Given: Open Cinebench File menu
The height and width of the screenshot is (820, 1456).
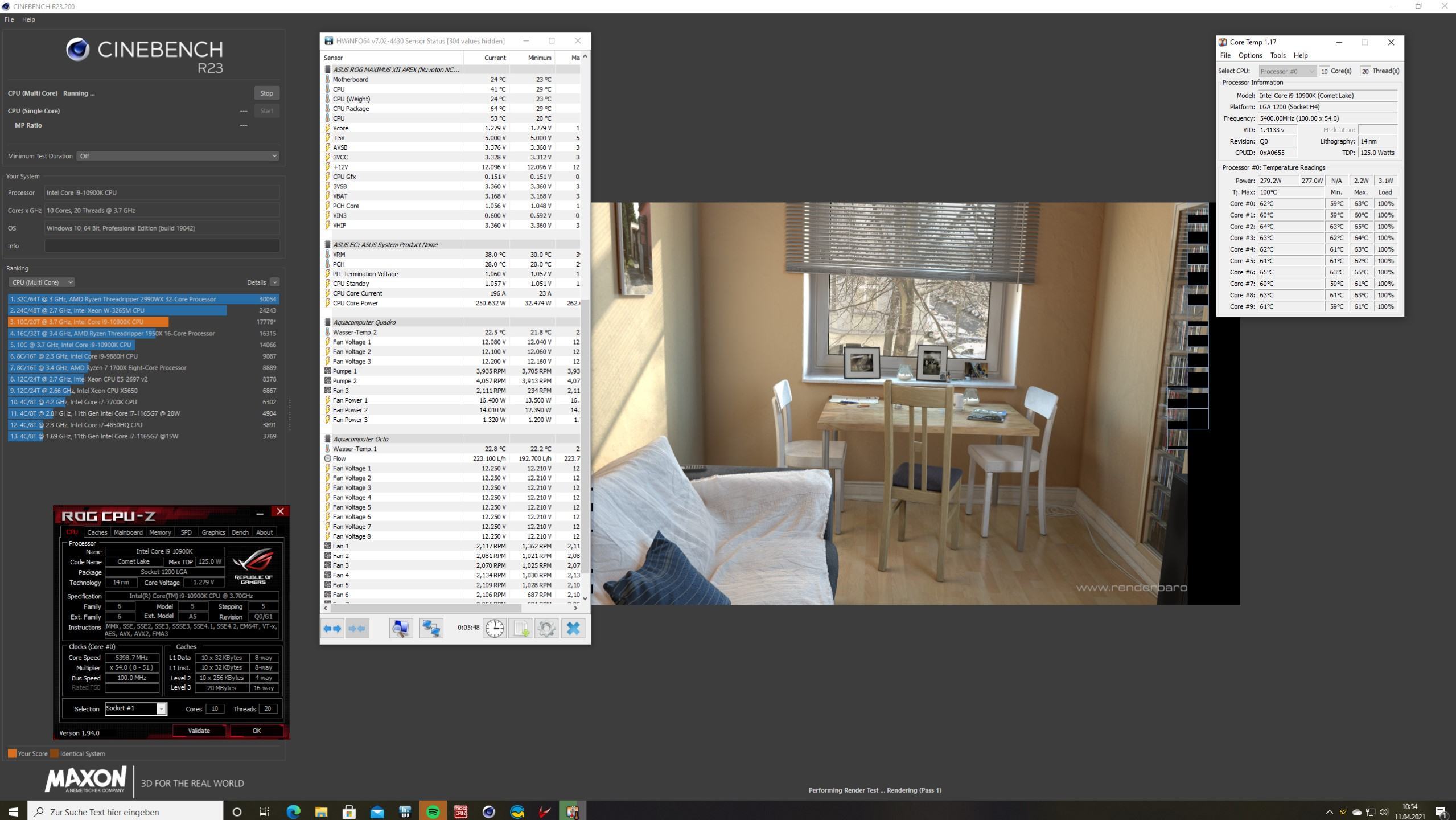Looking at the screenshot, I should 9,19.
